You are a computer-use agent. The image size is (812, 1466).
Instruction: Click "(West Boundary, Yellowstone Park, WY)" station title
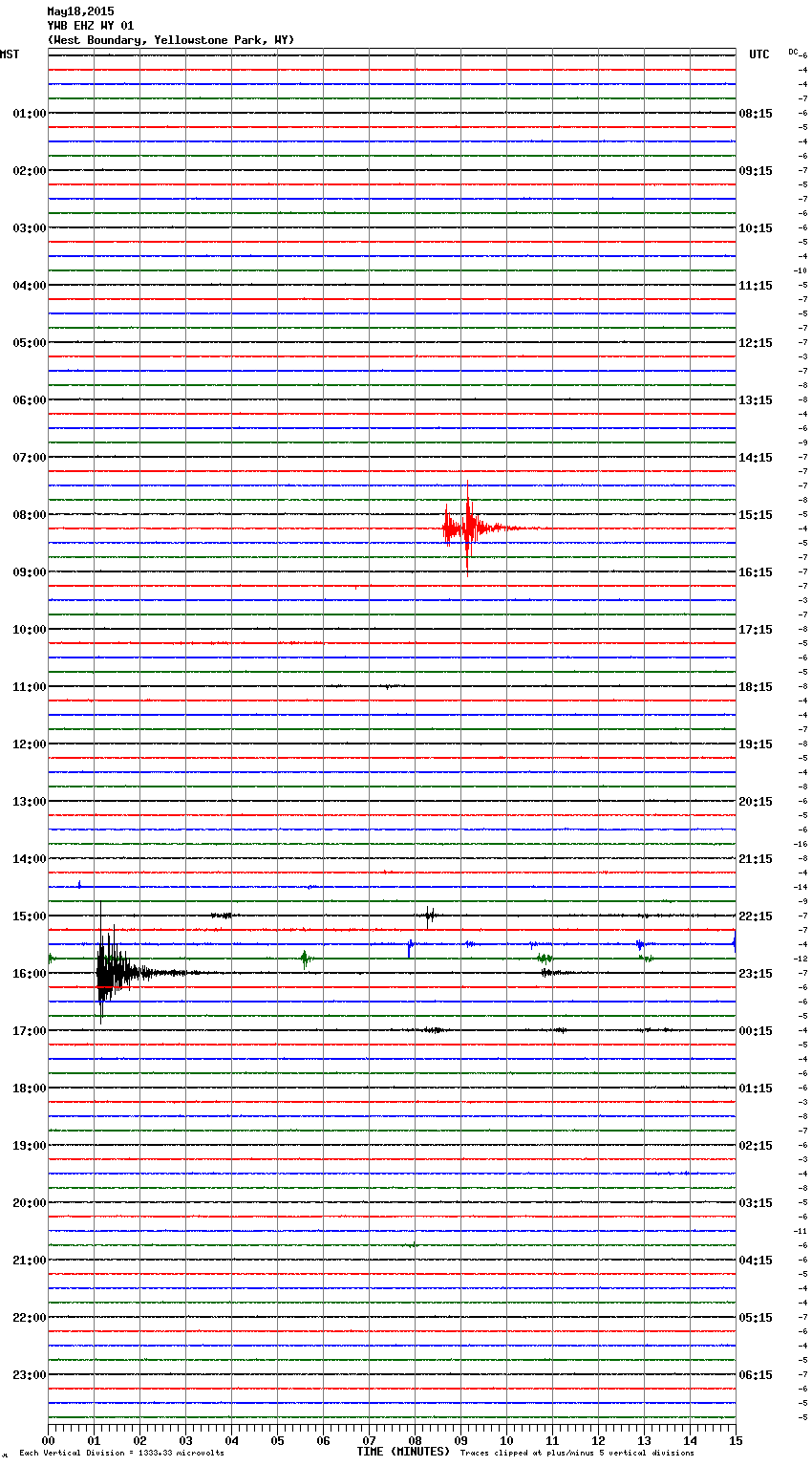click(171, 40)
